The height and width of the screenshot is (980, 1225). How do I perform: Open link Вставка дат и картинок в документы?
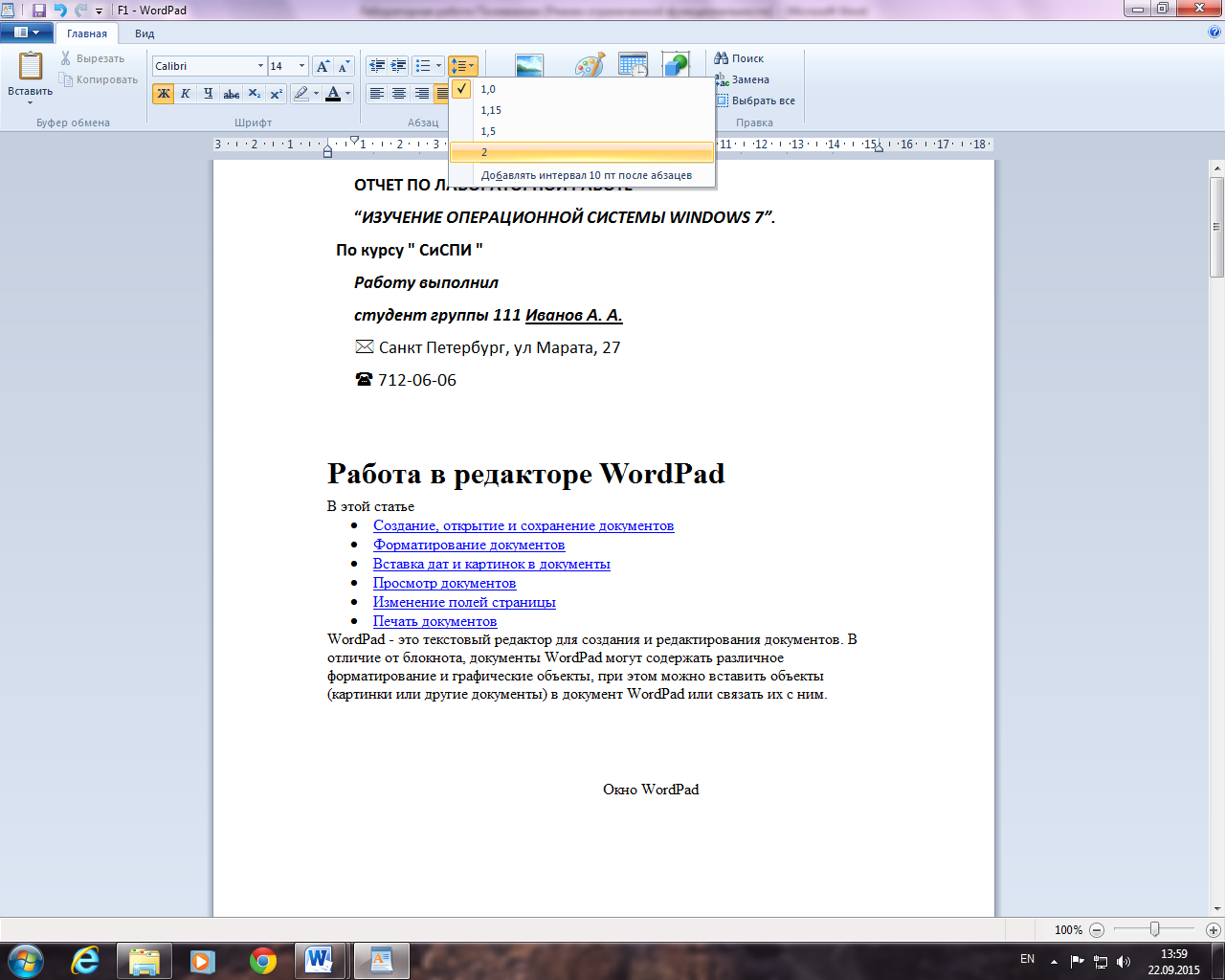[x=492, y=564]
